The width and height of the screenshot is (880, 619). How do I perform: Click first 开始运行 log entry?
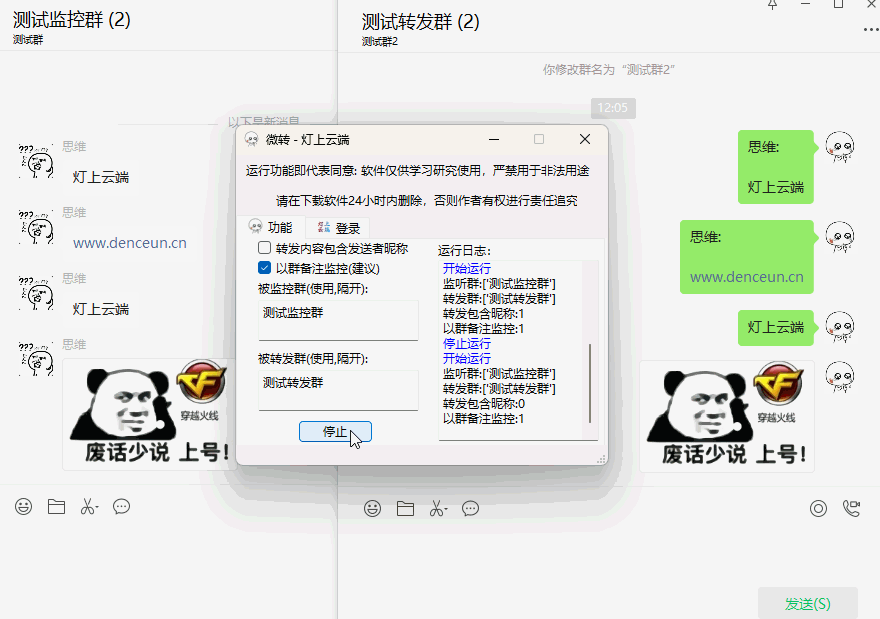pyautogui.click(x=466, y=268)
